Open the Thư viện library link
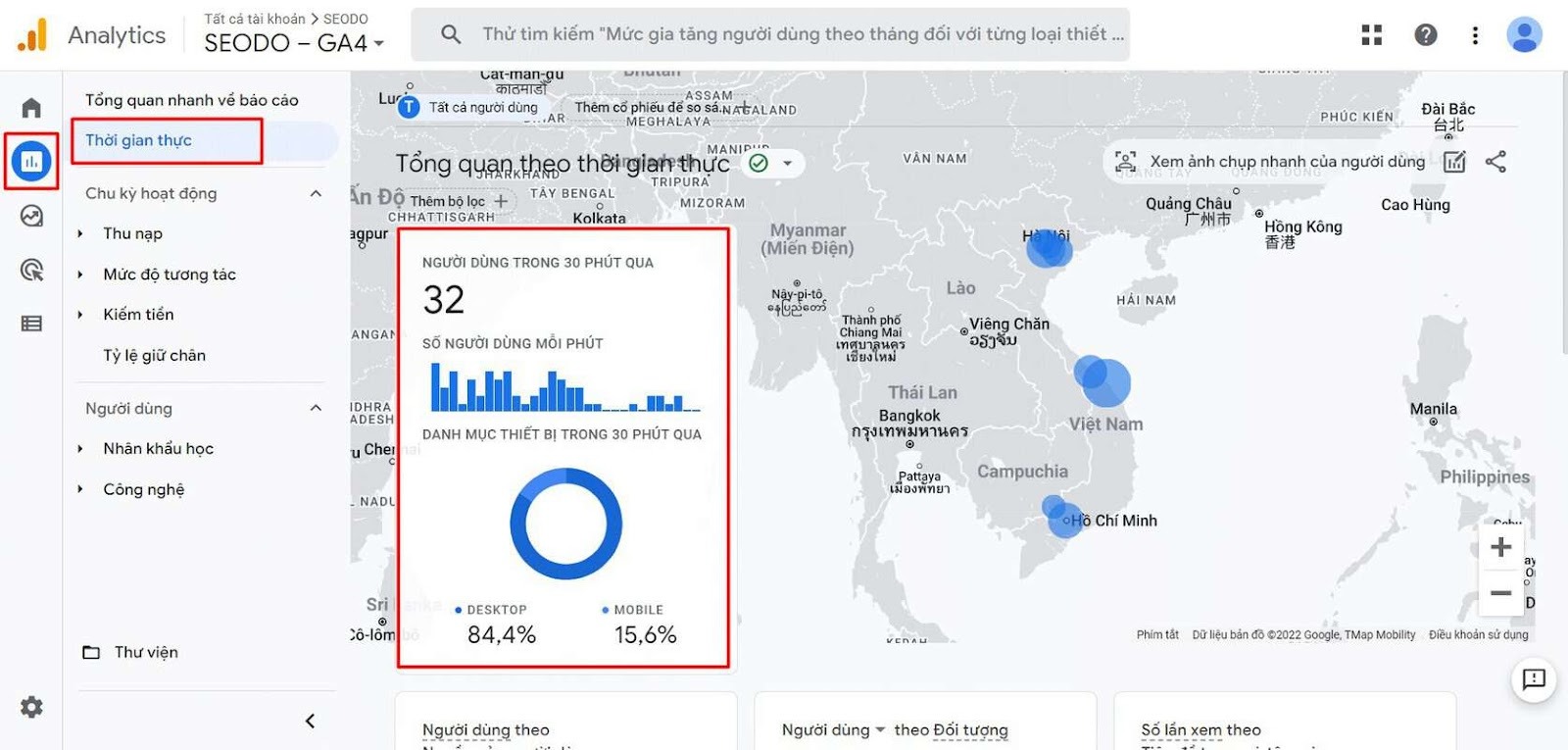1568x750 pixels. tap(145, 652)
